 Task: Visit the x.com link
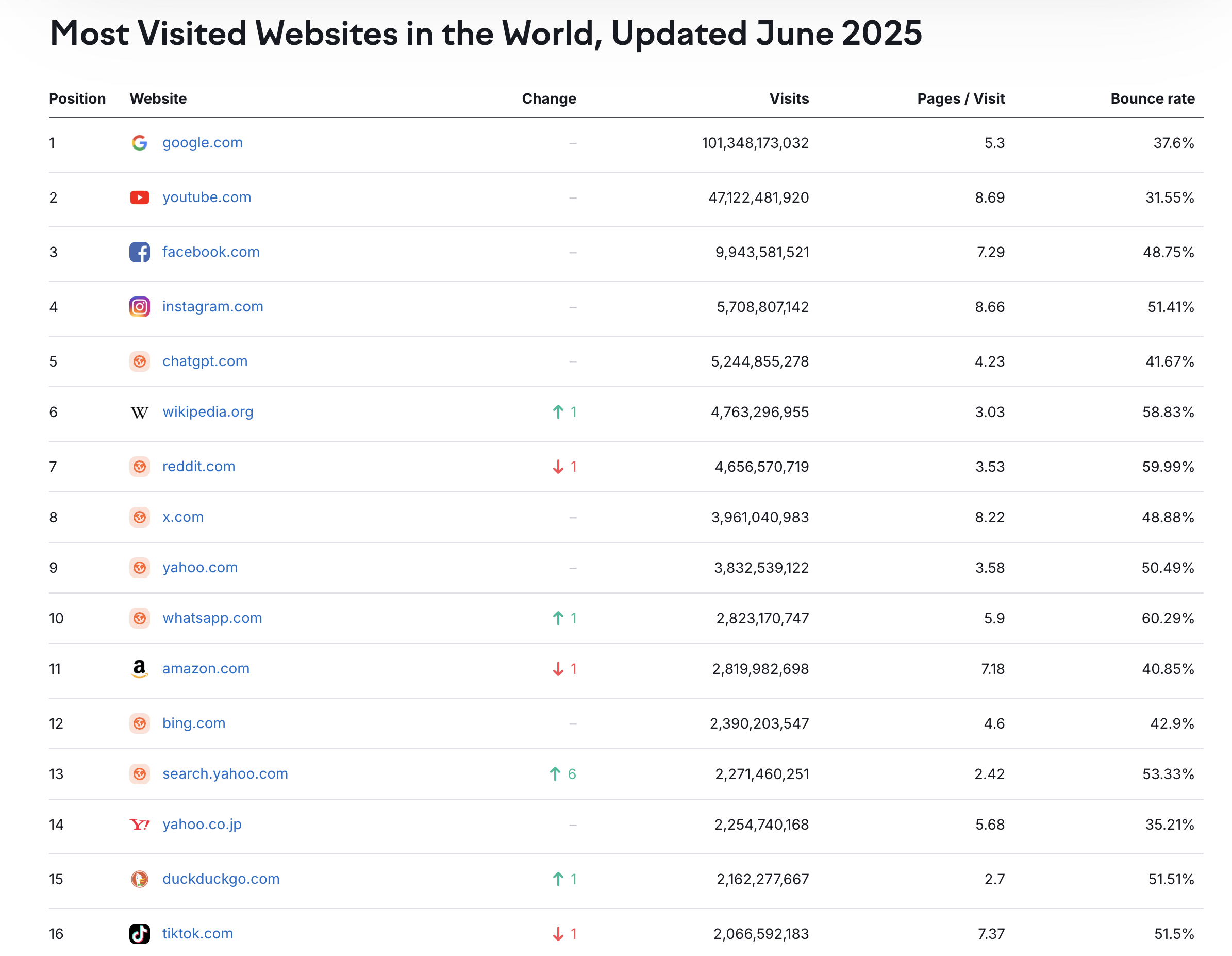click(x=183, y=517)
